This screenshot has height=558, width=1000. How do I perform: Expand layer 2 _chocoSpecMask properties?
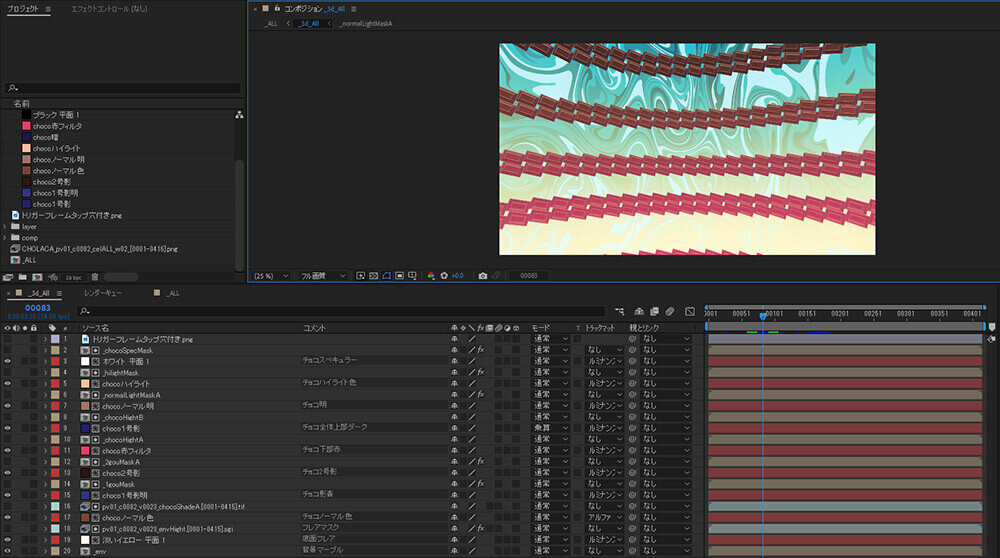click(45, 350)
